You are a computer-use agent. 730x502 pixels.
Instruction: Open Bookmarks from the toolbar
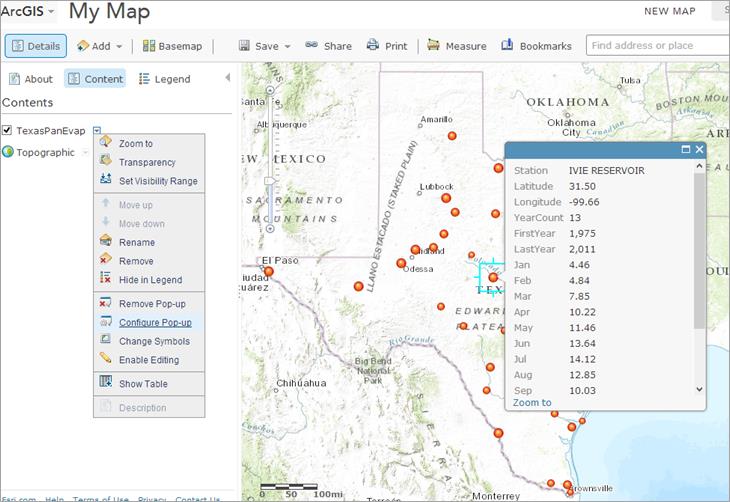coord(536,46)
